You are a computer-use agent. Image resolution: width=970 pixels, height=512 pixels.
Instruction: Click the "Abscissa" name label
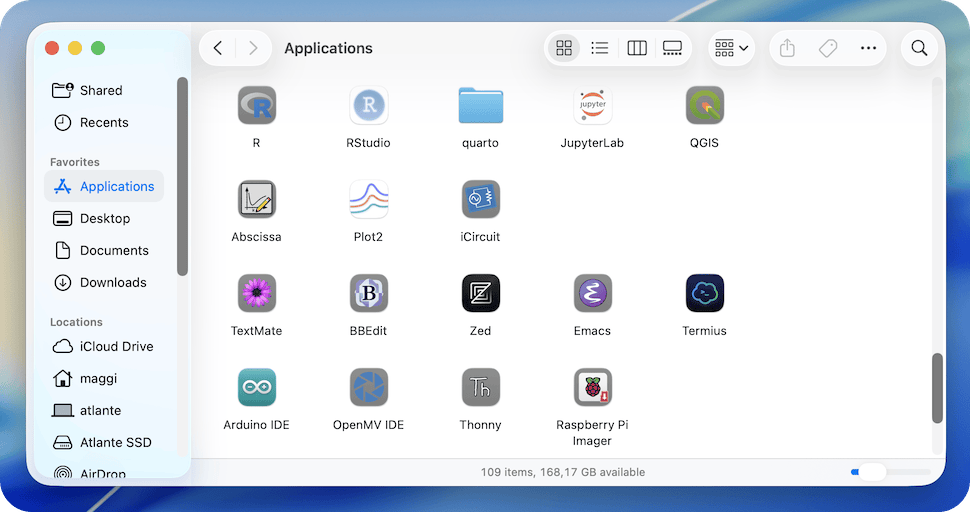pyautogui.click(x=256, y=237)
